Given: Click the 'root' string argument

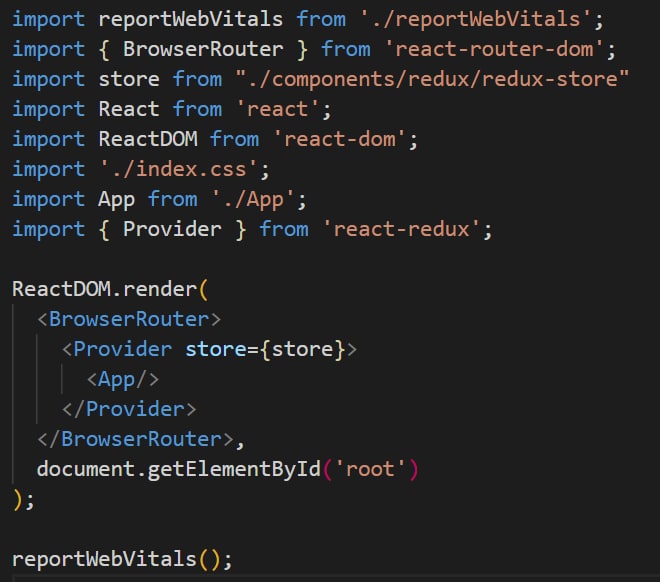Looking at the screenshot, I should pyautogui.click(x=370, y=469).
